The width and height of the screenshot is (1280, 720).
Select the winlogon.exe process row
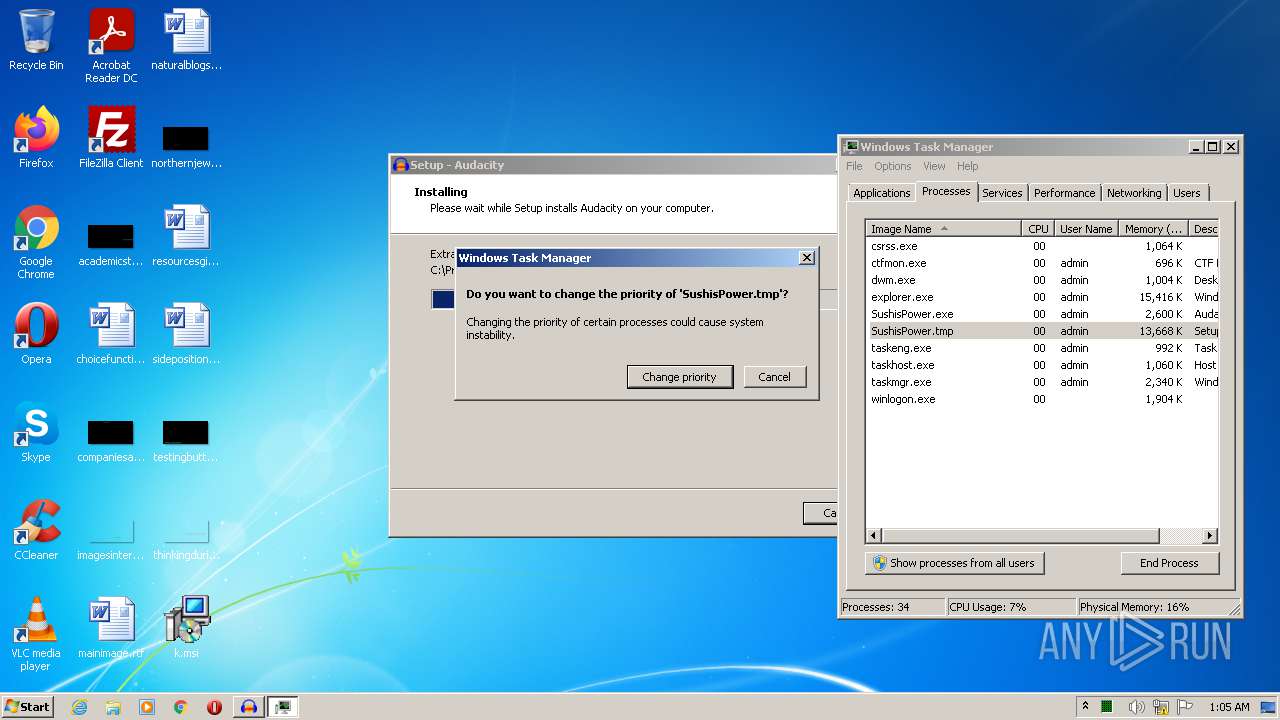pos(1042,399)
